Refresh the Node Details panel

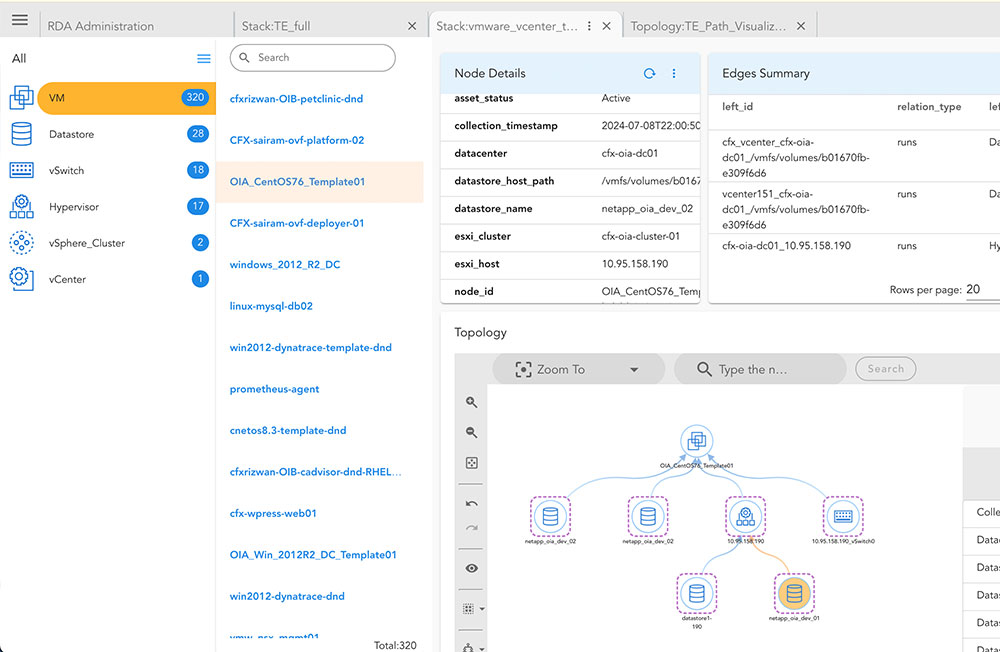[x=649, y=73]
